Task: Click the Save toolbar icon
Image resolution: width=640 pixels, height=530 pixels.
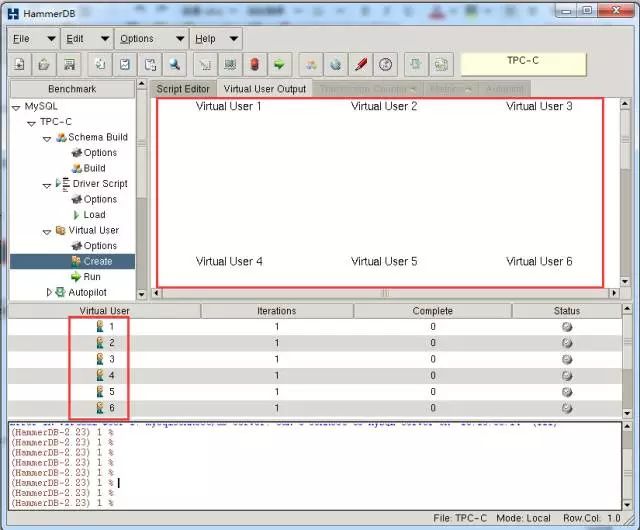Action: click(69, 65)
